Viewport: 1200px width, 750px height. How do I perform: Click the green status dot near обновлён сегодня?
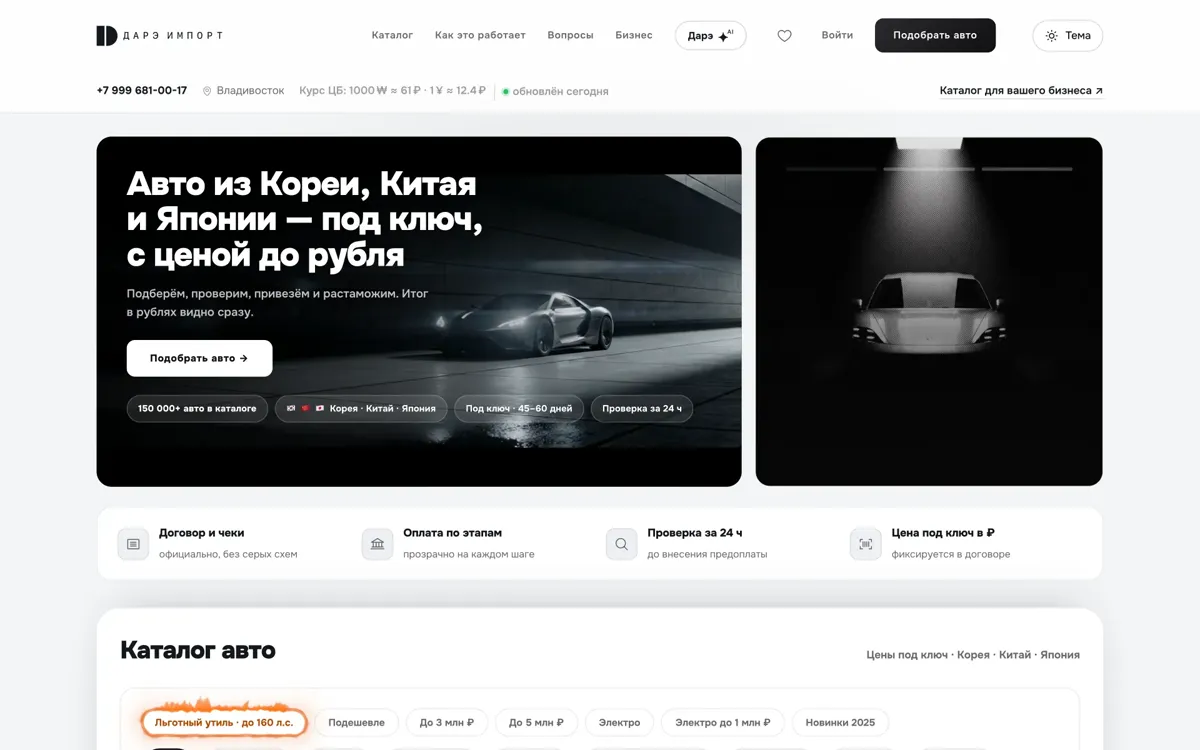tap(505, 91)
